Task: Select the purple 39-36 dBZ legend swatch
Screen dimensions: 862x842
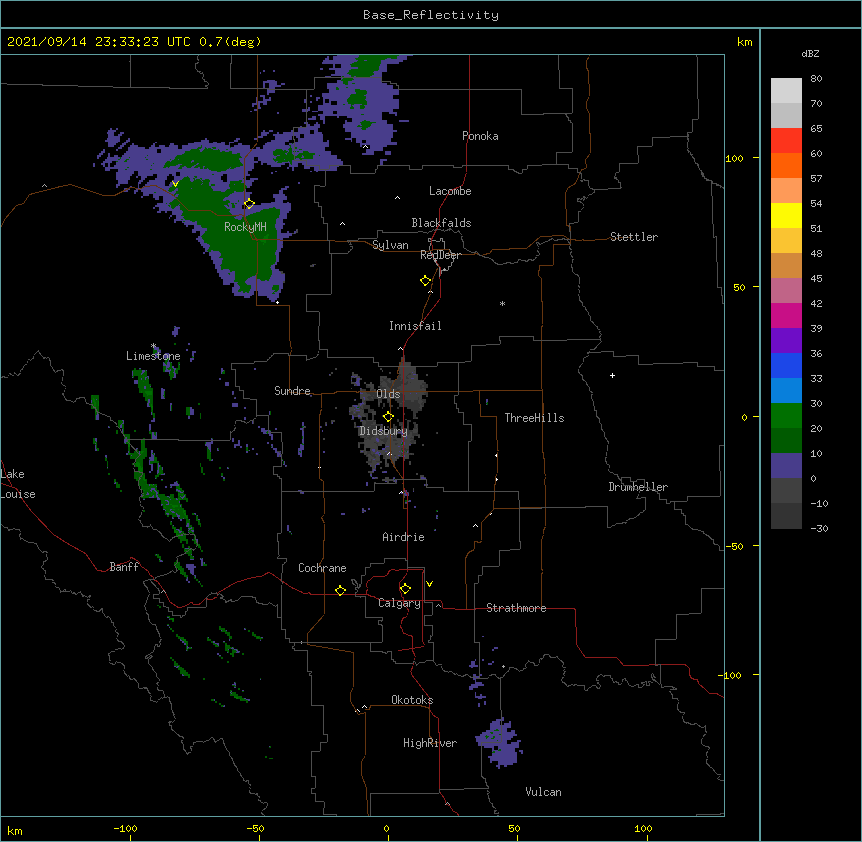Action: click(x=786, y=340)
